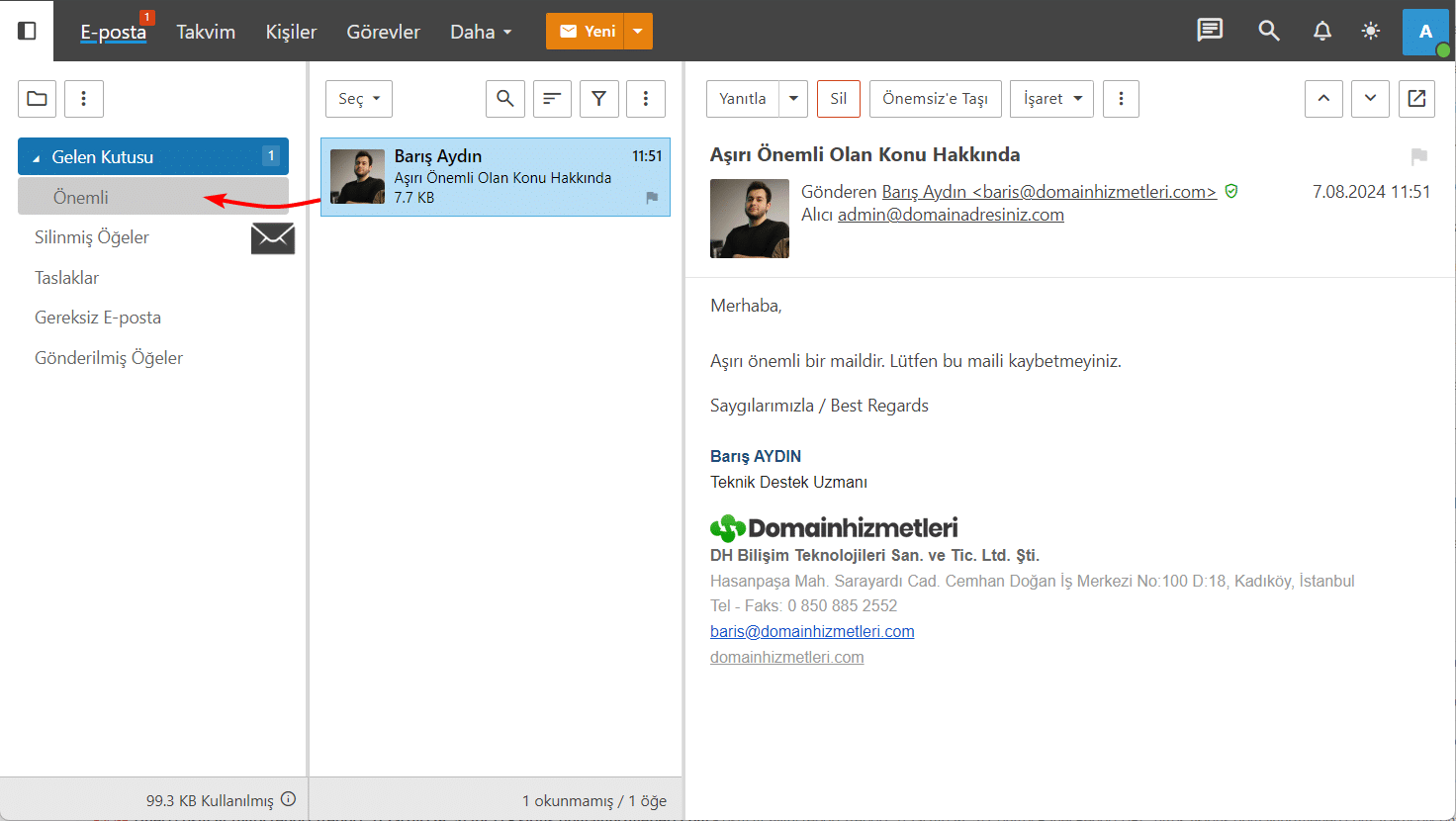Open the notifications bell

point(1321,31)
